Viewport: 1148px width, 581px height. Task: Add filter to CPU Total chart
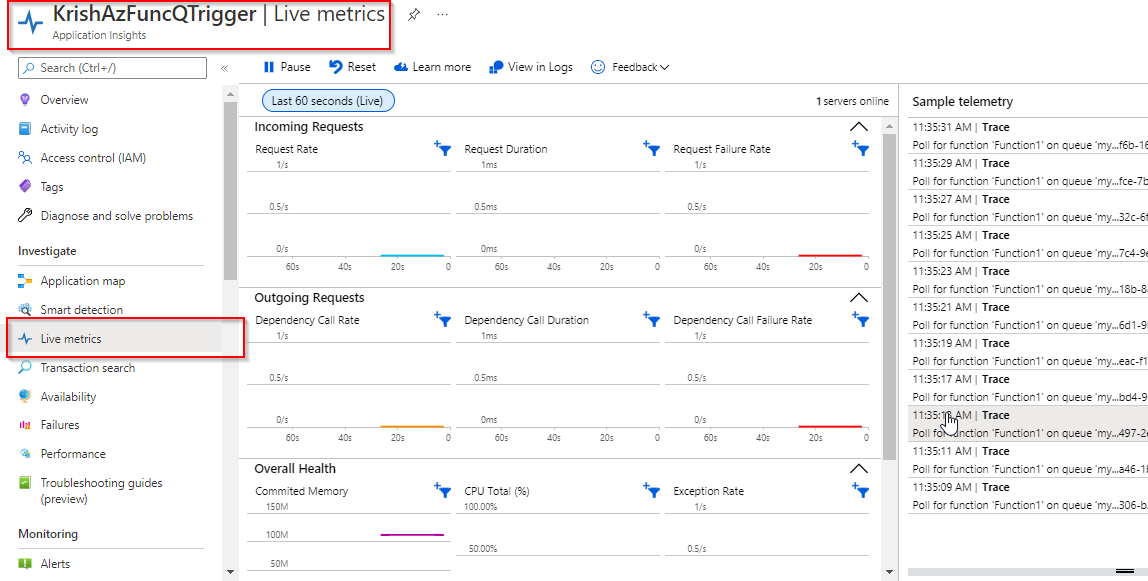[652, 490]
